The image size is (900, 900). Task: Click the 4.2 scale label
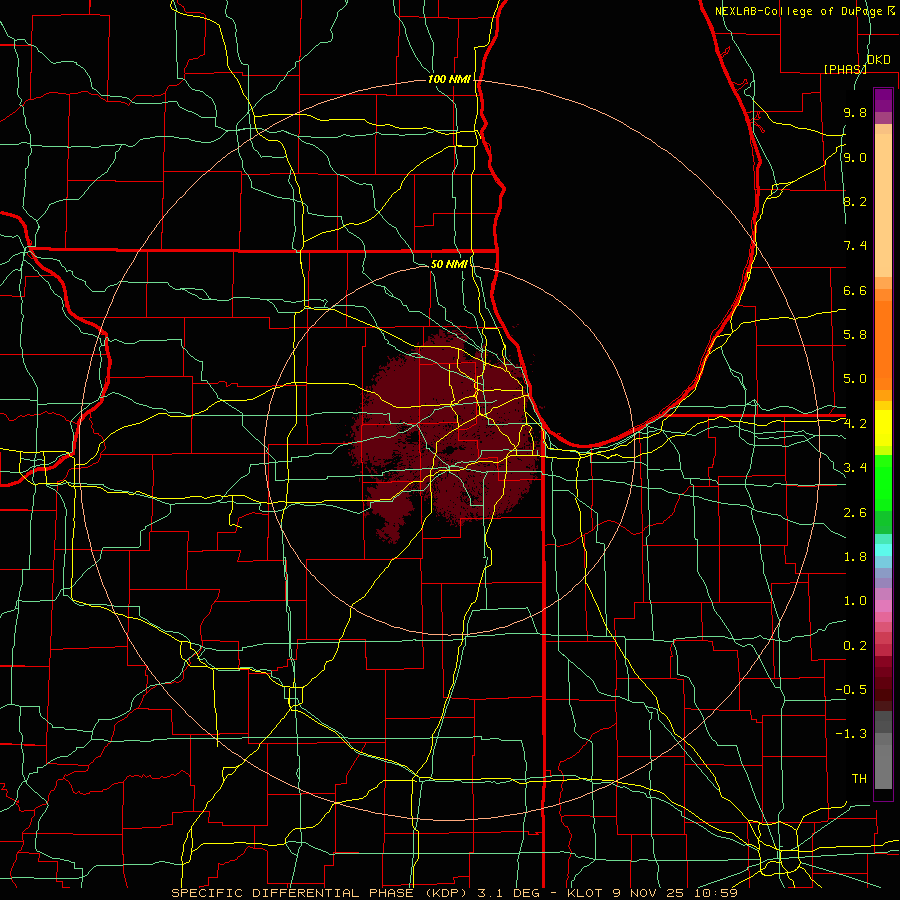(x=855, y=424)
